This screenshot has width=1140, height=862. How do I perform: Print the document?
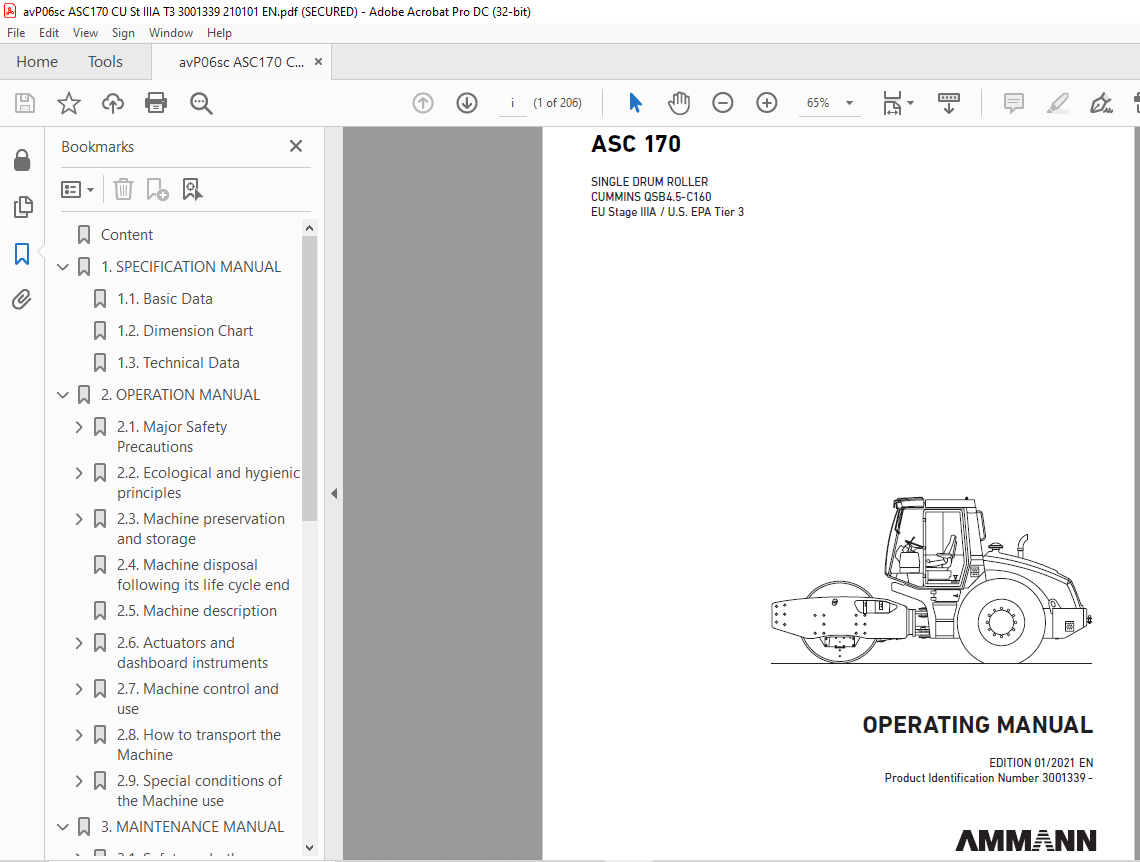(x=156, y=103)
